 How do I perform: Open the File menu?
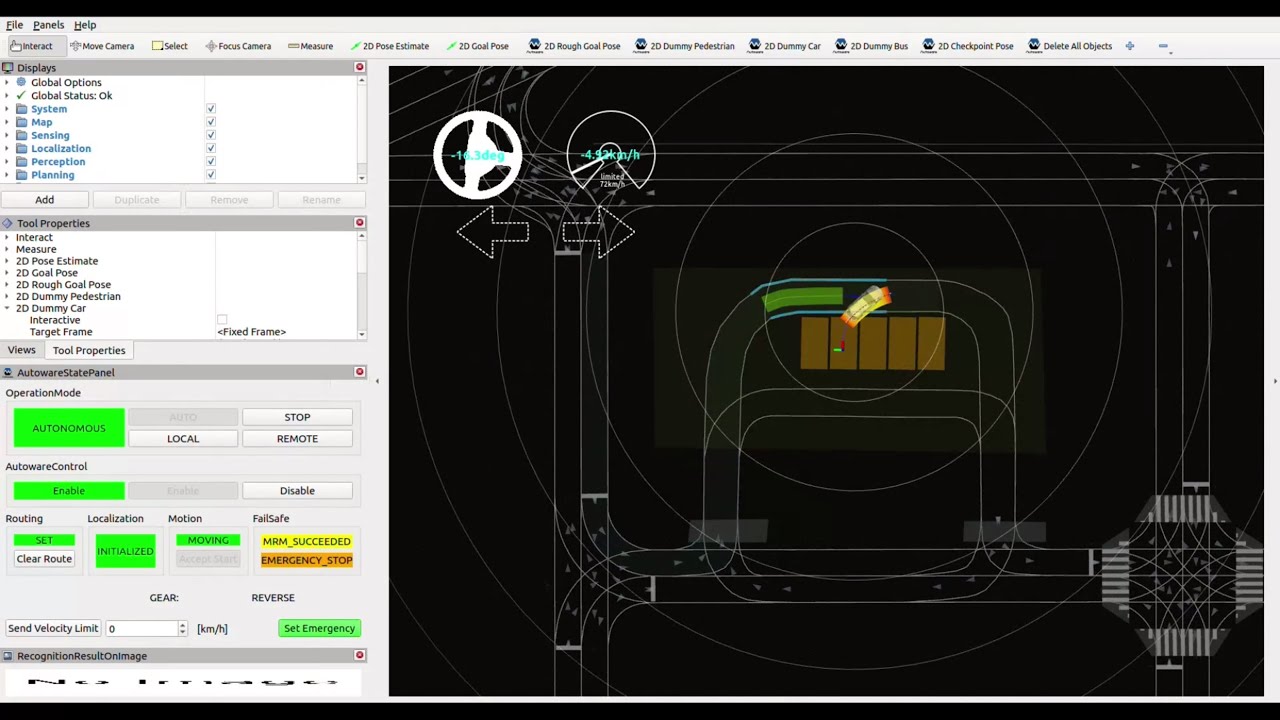click(x=14, y=25)
